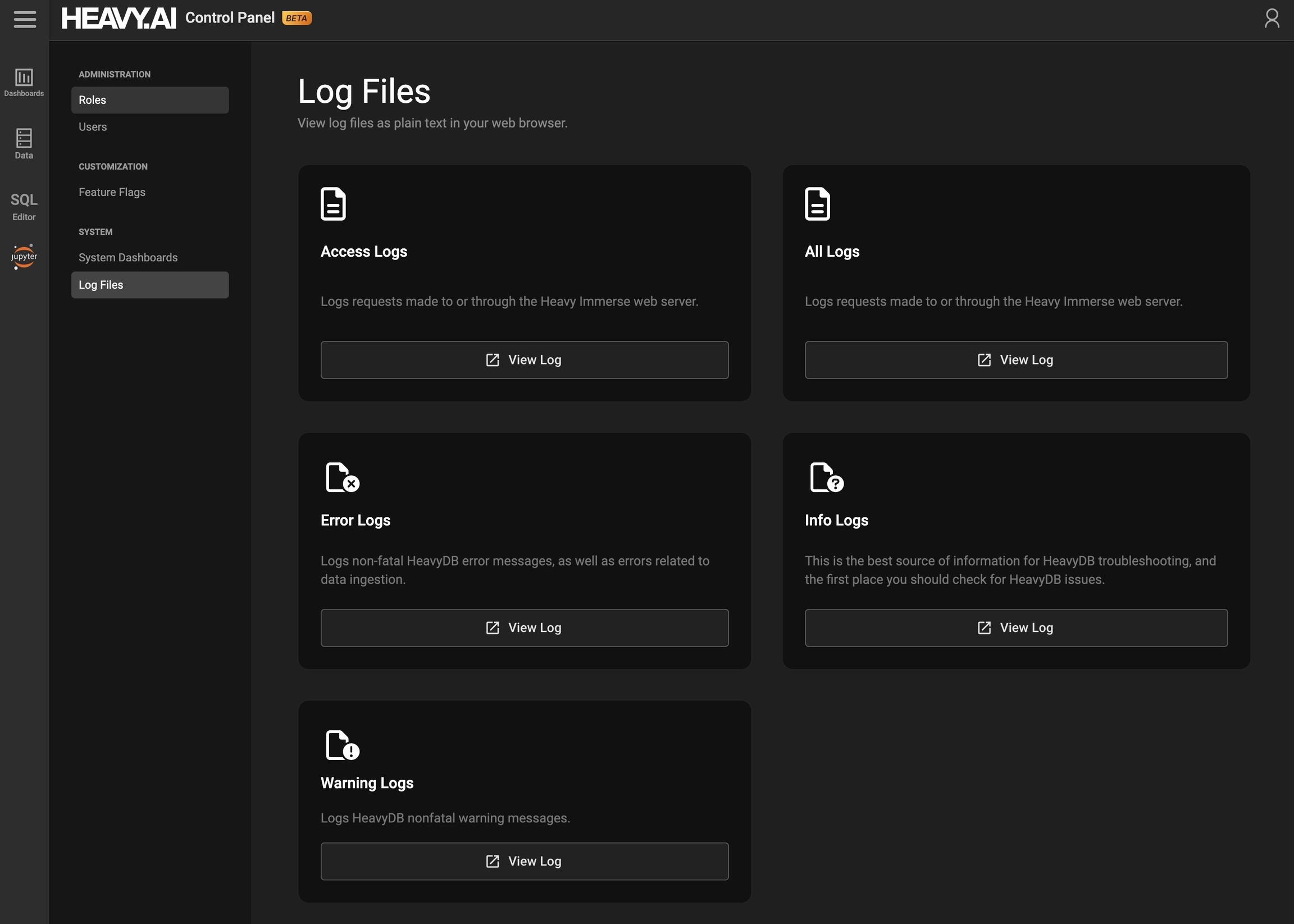Open View Log under All Logs
This screenshot has height=924, width=1294.
(1015, 360)
